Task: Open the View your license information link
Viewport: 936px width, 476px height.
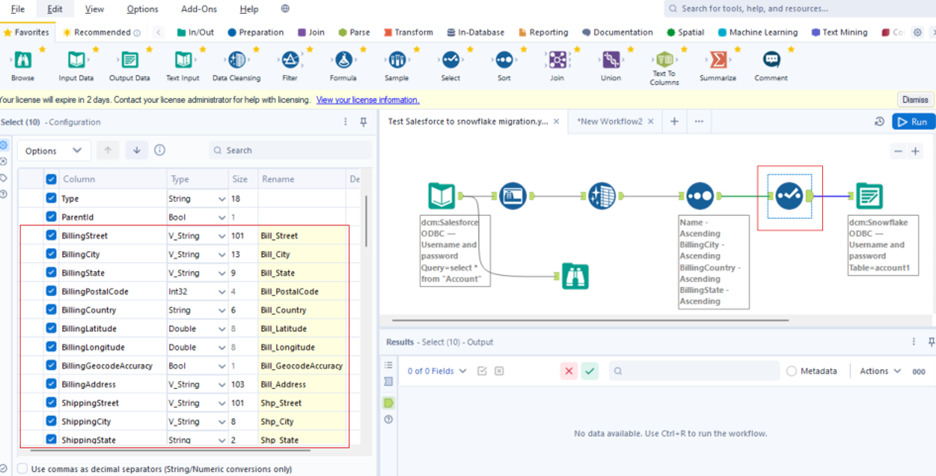Action: tap(367, 100)
